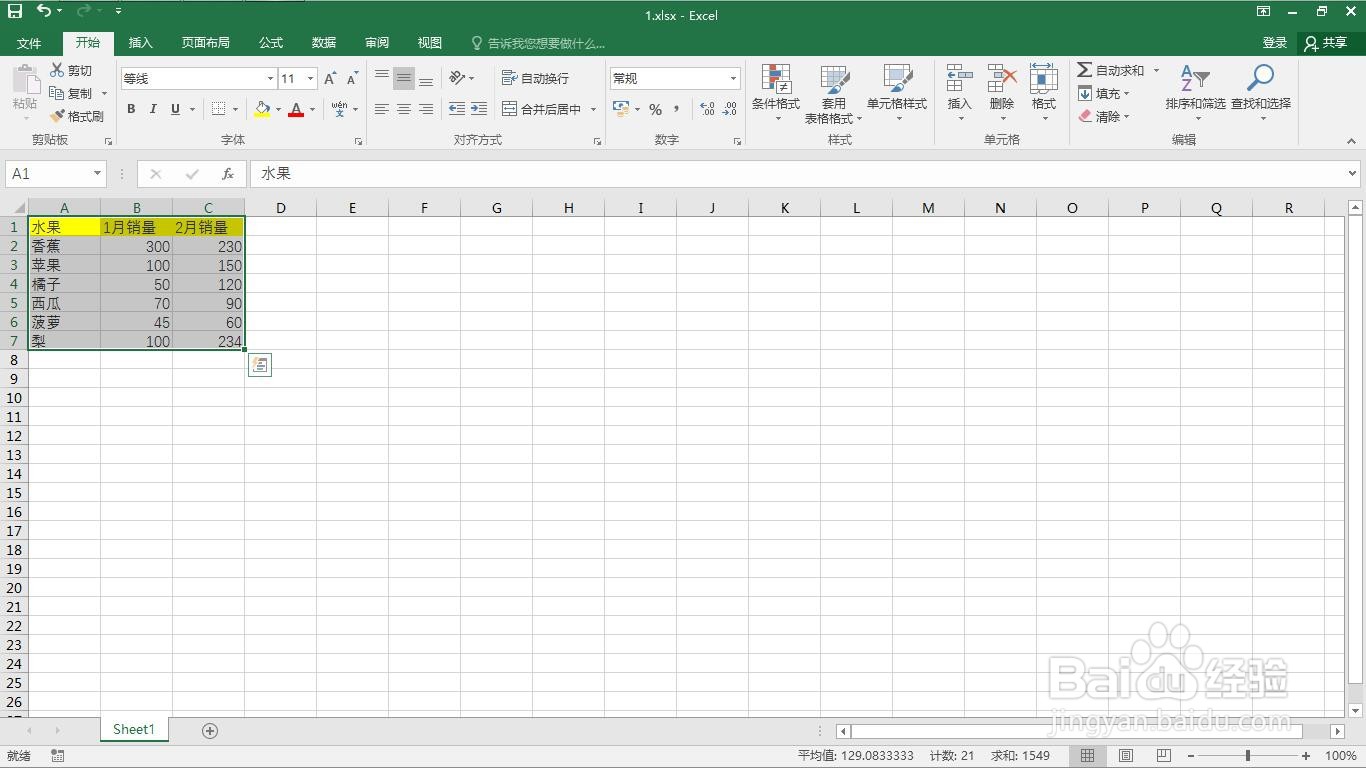The width and height of the screenshot is (1366, 768).
Task: Open the cell borders tool
Action: point(219,109)
